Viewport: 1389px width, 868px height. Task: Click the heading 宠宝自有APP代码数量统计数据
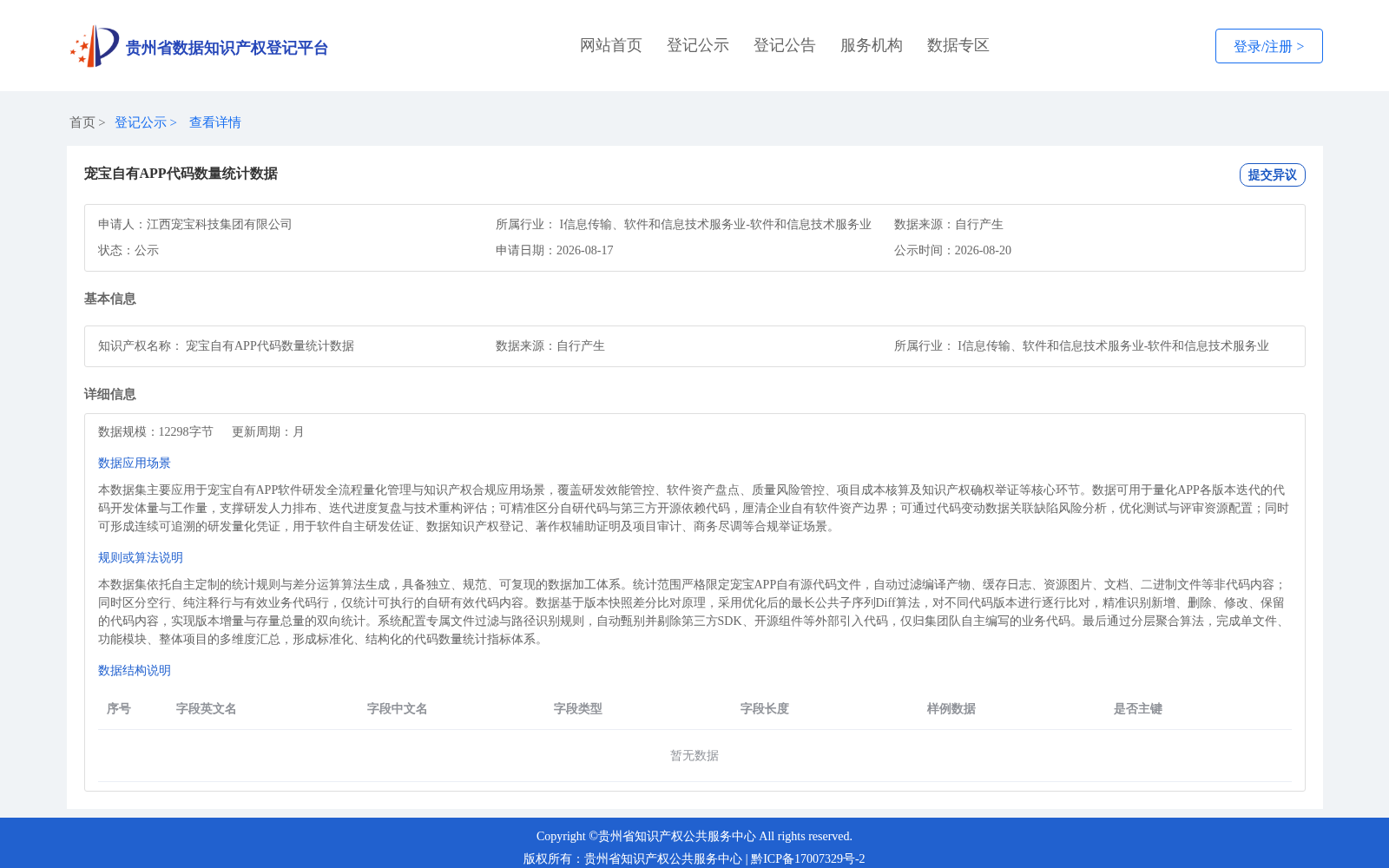[181, 174]
